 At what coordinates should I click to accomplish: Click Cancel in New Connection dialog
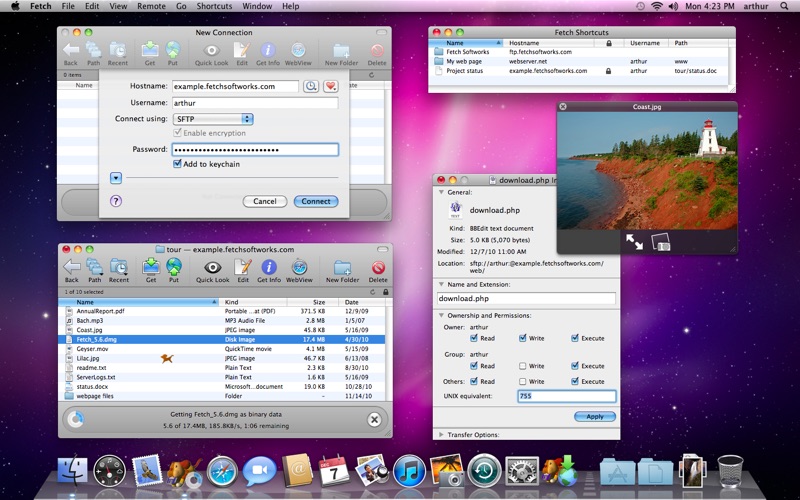click(265, 201)
